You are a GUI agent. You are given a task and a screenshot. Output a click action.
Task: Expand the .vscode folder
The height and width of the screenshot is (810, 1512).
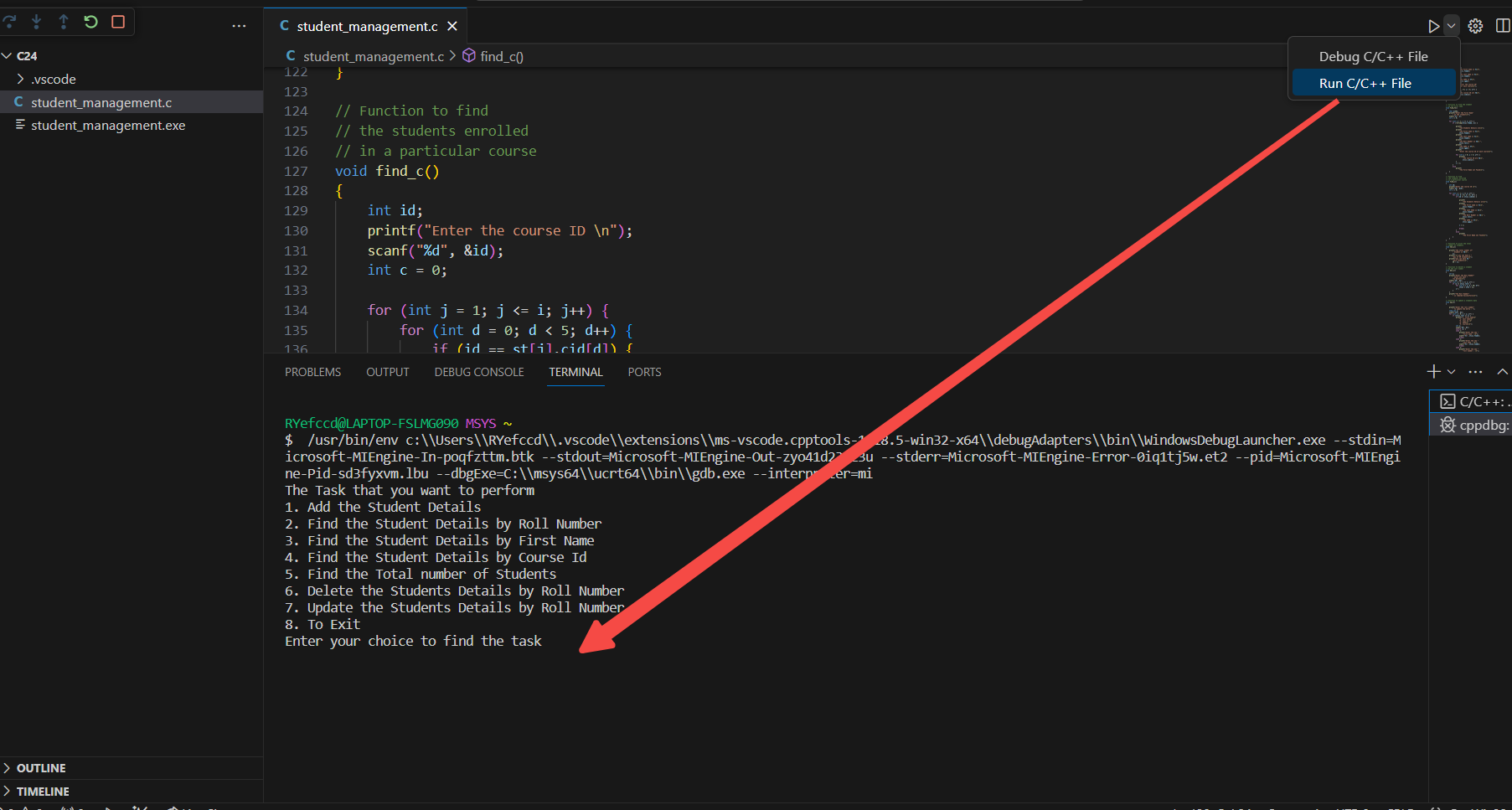(132, 79)
